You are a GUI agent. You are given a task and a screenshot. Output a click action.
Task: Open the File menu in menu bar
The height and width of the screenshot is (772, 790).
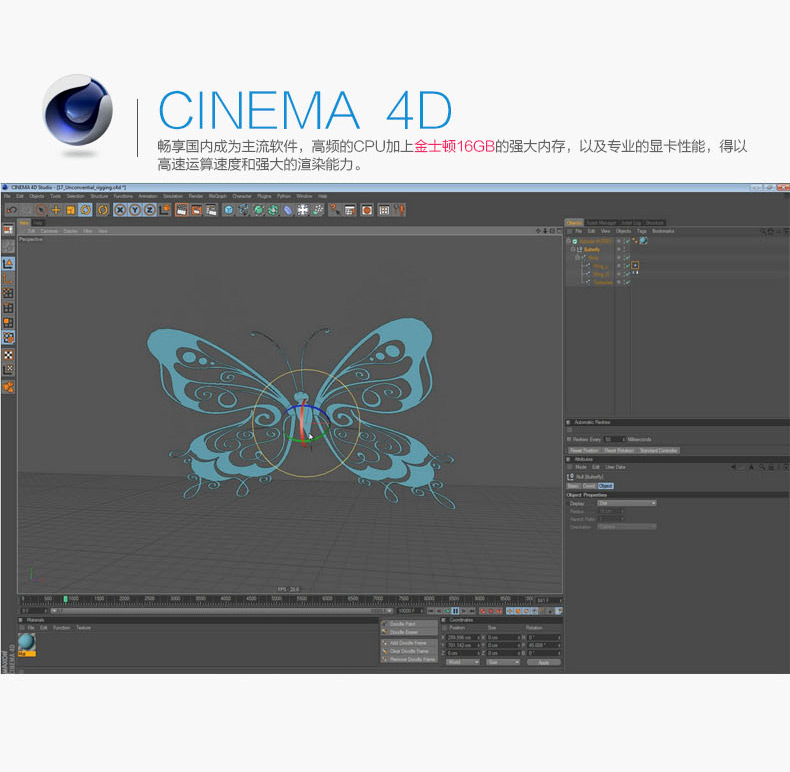click(7, 196)
